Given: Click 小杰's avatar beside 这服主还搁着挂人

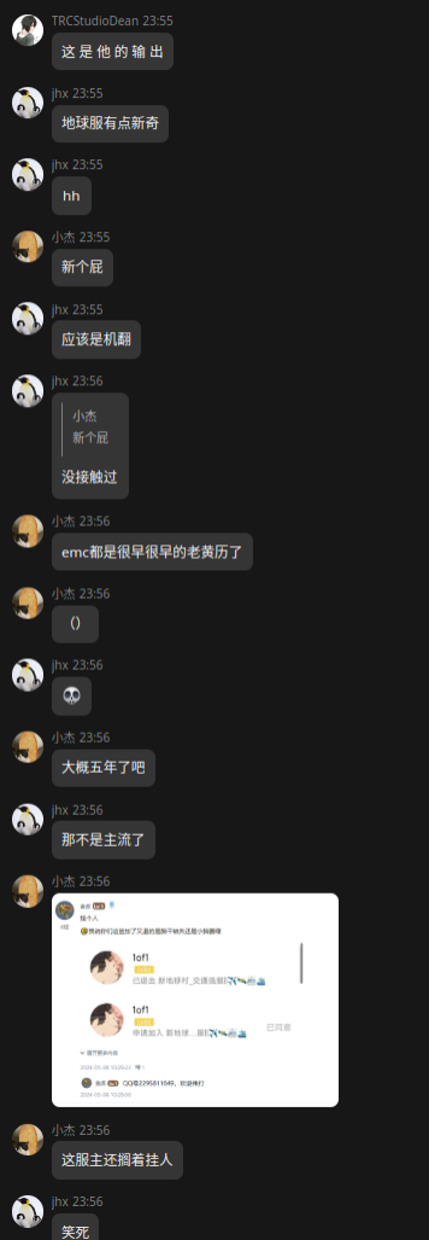Looking at the screenshot, I should [27, 1139].
